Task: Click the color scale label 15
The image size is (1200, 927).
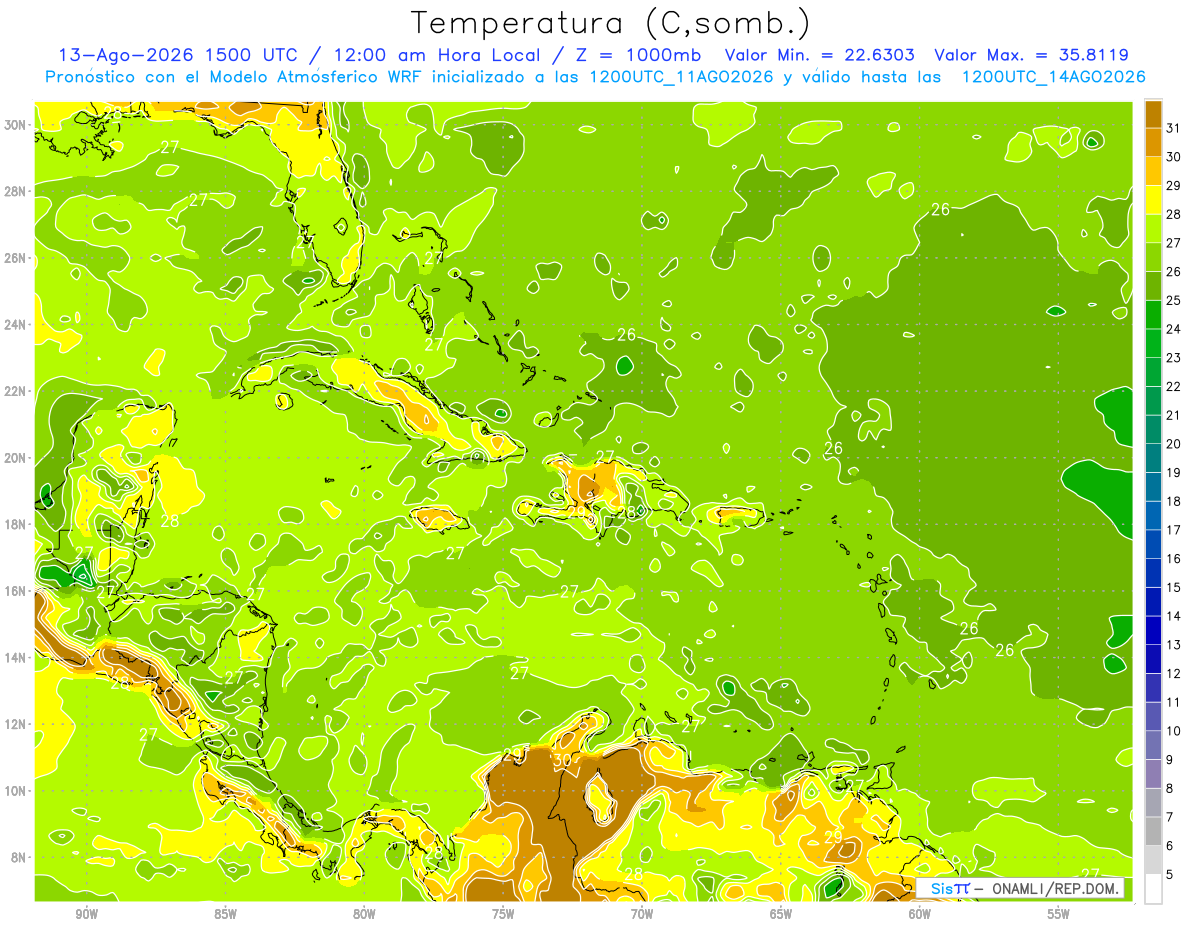Action: (x=1174, y=587)
